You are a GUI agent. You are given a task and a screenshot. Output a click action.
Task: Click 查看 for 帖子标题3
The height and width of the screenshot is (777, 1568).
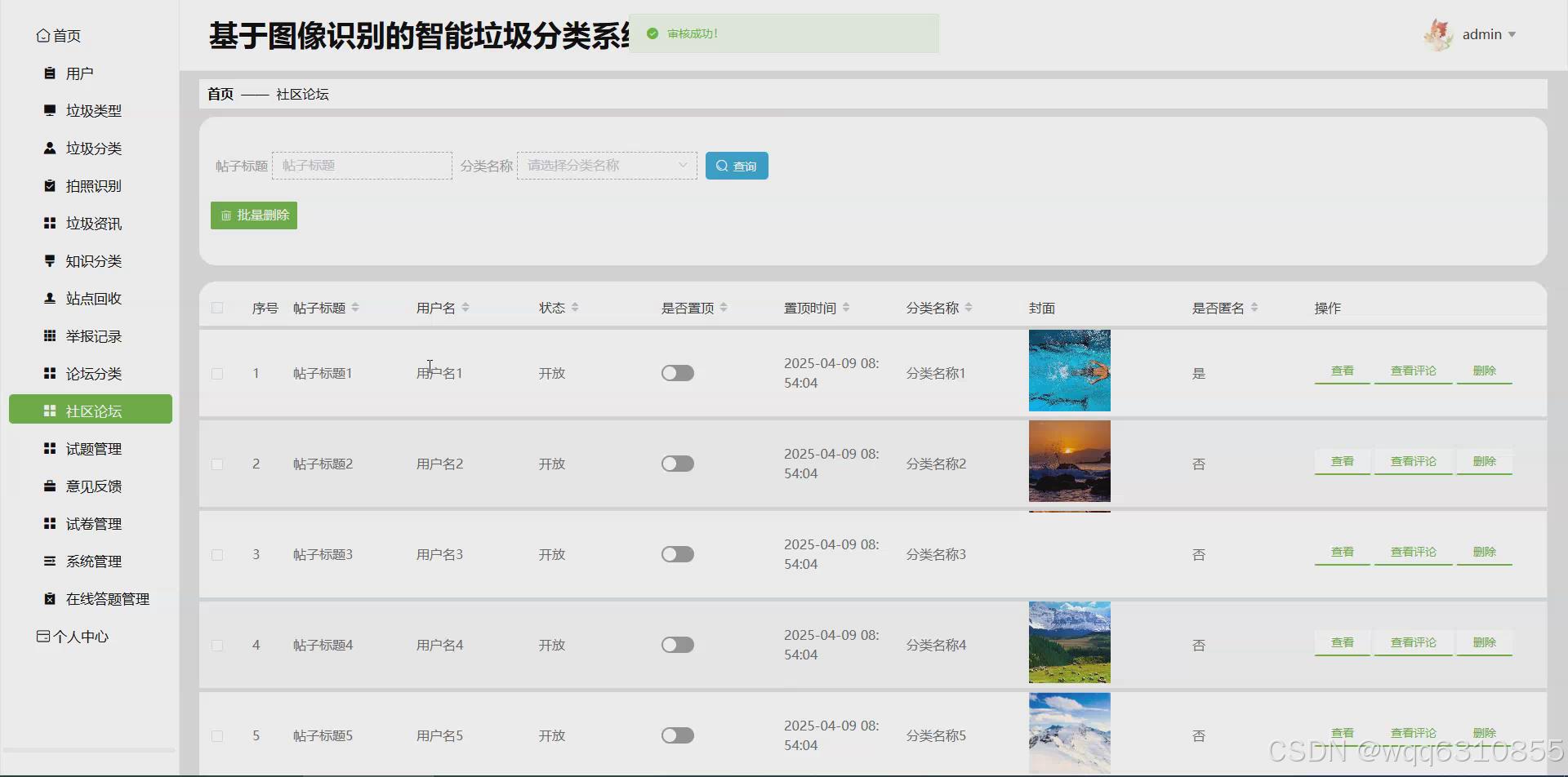click(1343, 553)
